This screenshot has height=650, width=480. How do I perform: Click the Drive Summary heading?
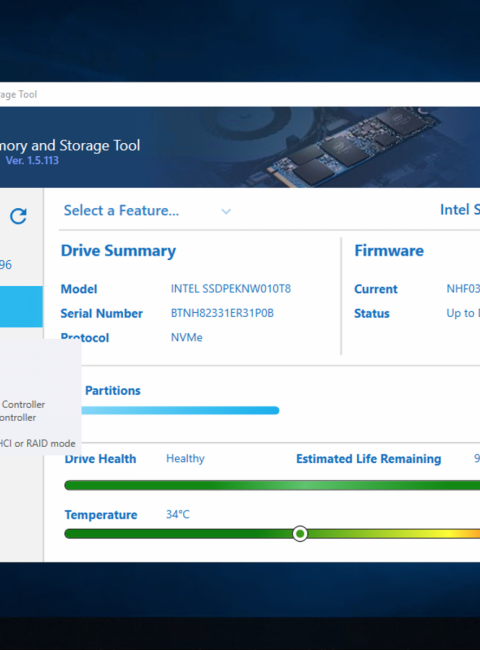tap(119, 251)
